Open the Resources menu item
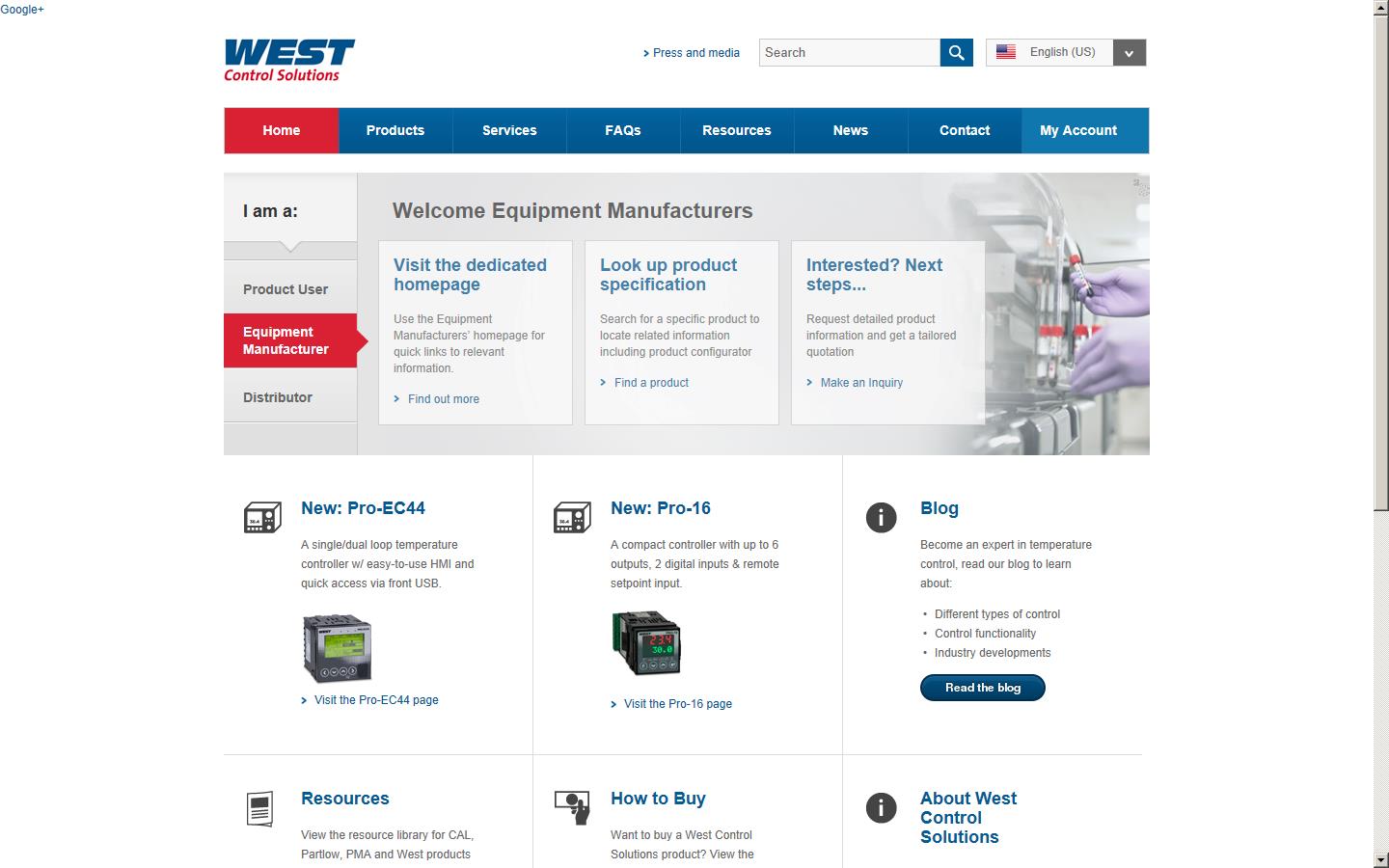The height and width of the screenshot is (868, 1389). click(737, 130)
